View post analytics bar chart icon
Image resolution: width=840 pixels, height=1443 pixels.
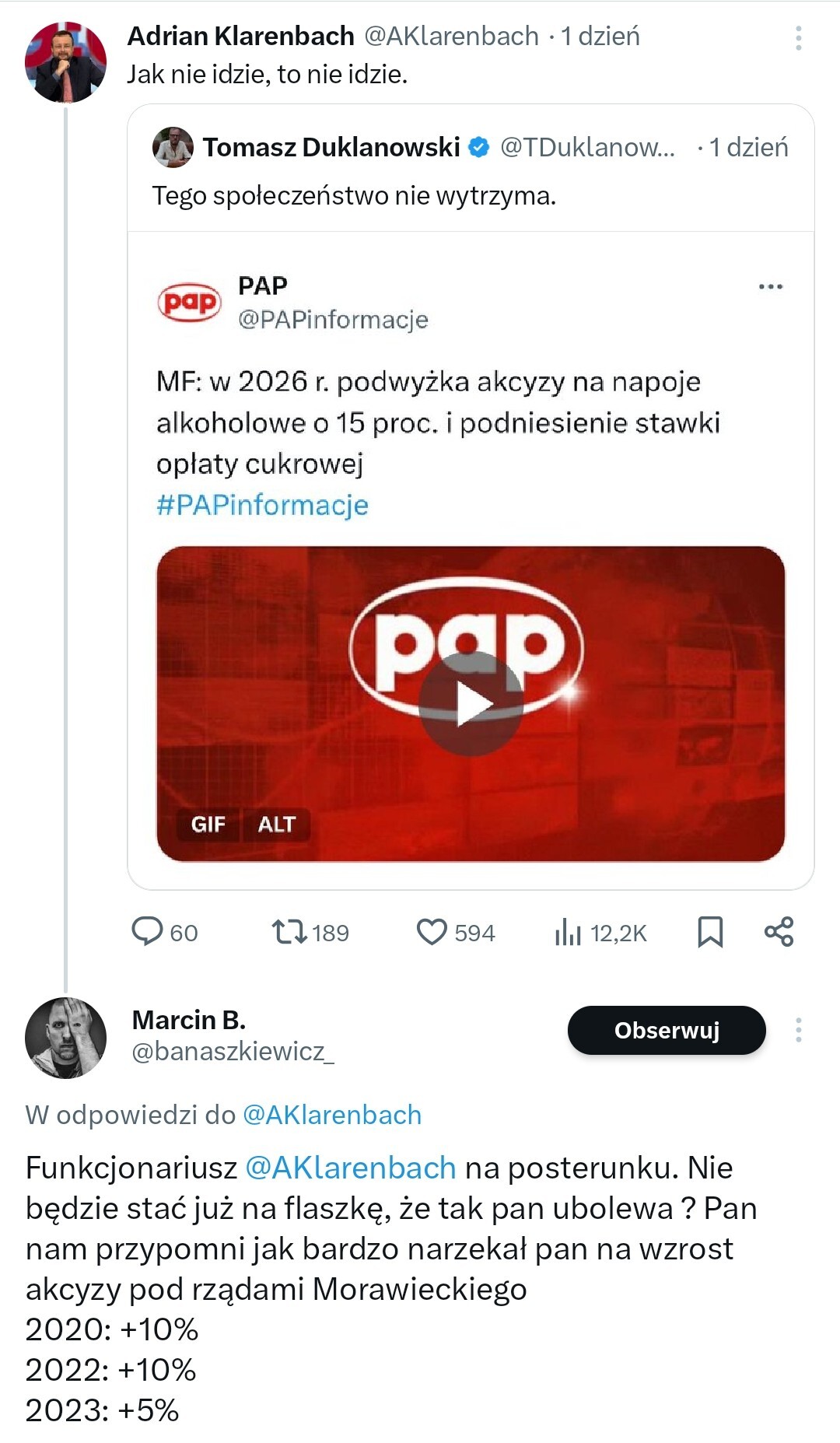(568, 931)
